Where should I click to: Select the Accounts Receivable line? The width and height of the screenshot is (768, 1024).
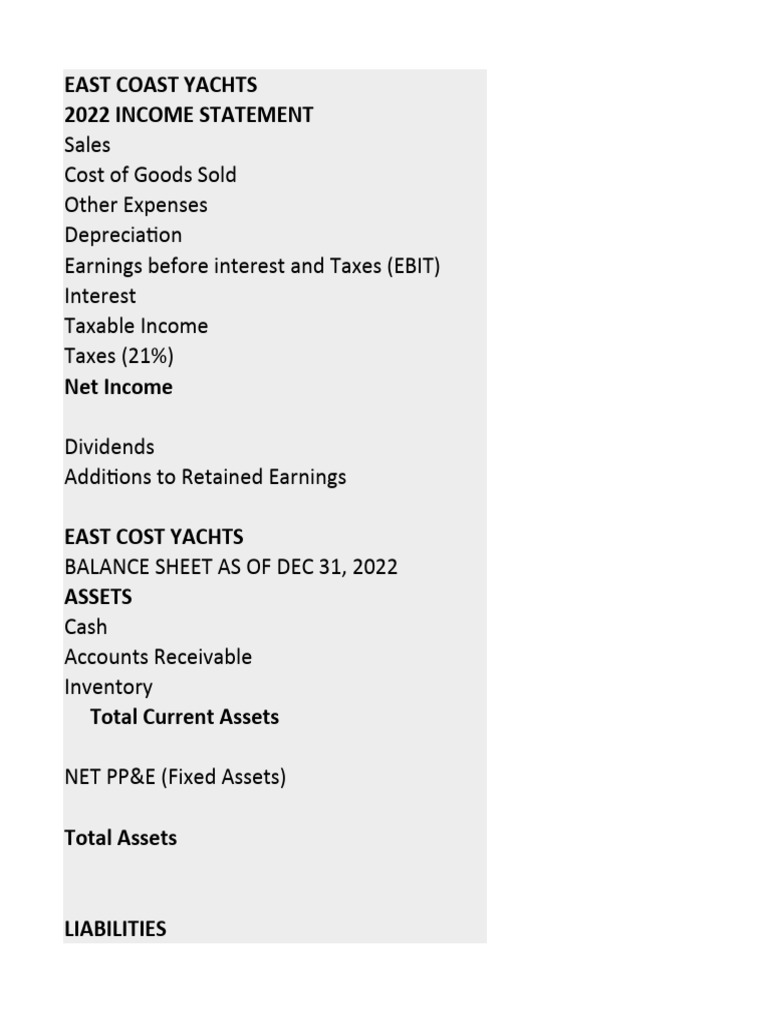158,657
